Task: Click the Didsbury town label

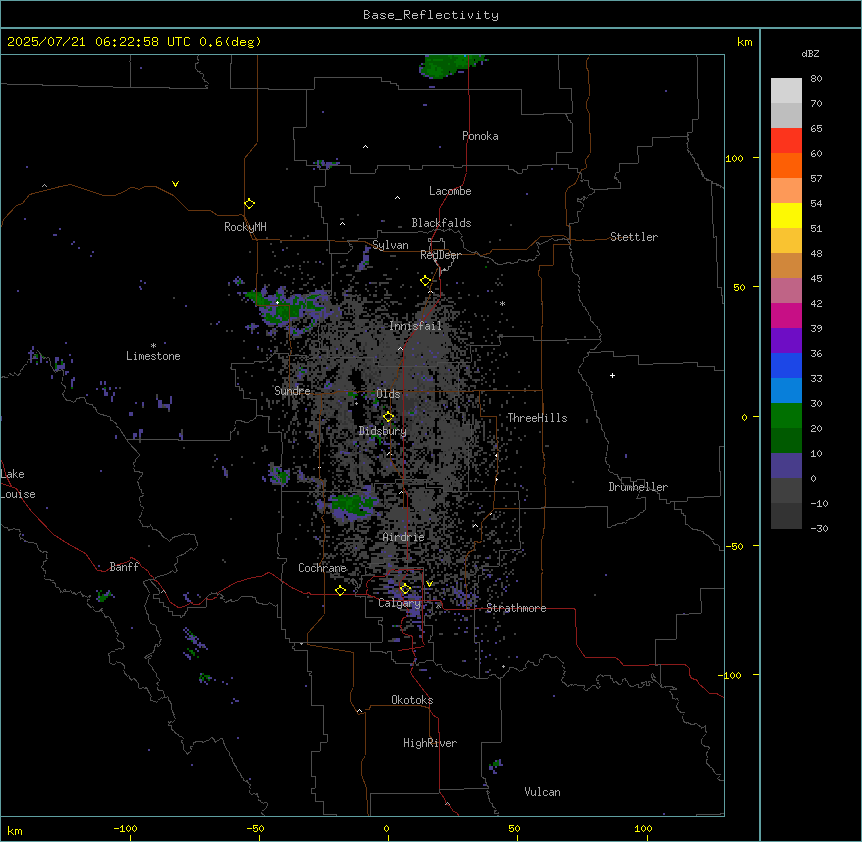Action: tap(383, 431)
